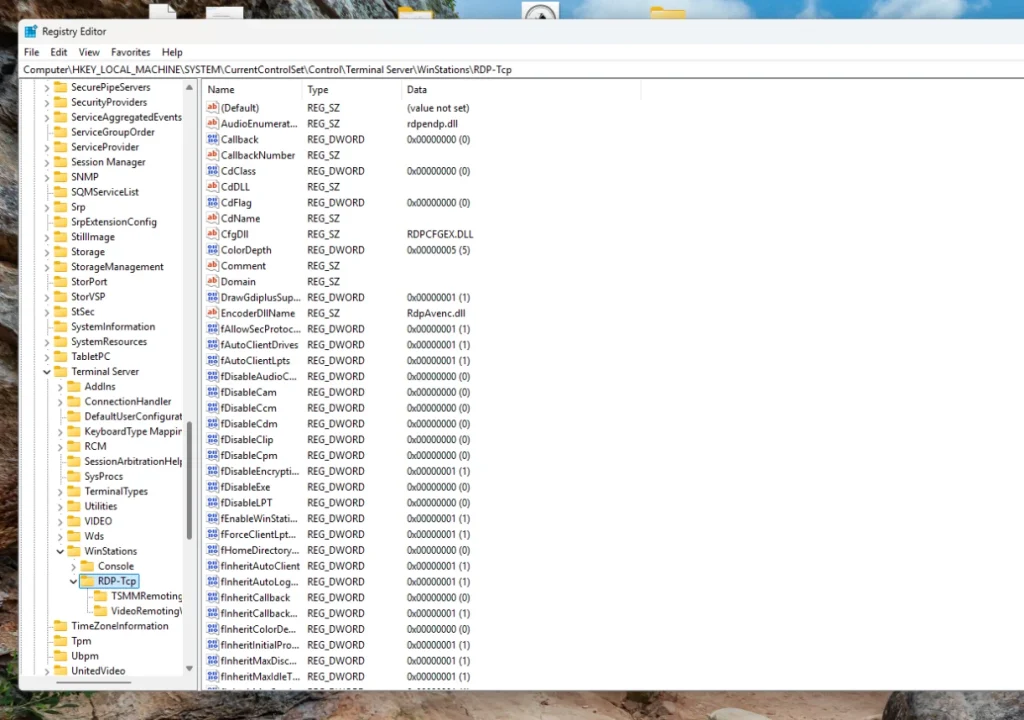
Task: Expand the SecurityProviders key node
Action: (x=47, y=103)
